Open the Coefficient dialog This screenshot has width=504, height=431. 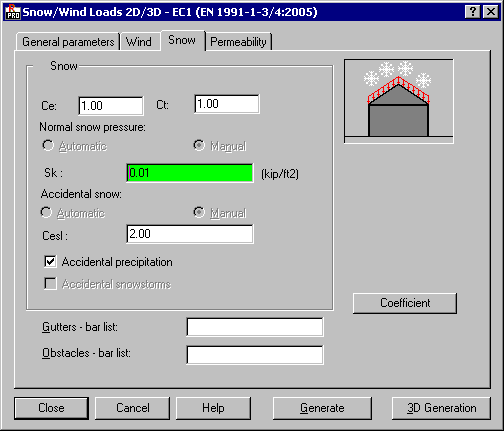point(405,303)
